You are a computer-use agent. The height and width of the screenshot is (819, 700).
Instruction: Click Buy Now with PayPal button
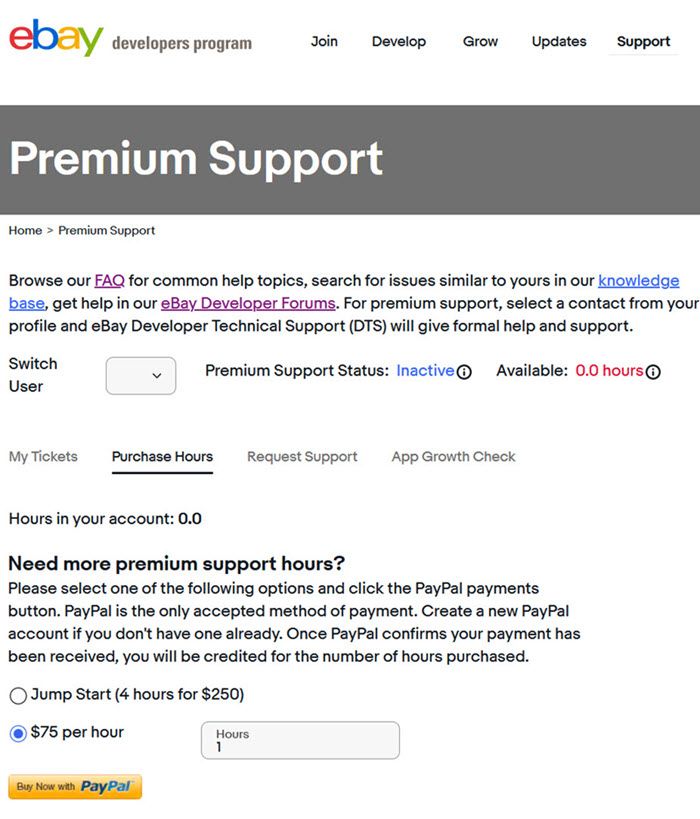point(75,787)
